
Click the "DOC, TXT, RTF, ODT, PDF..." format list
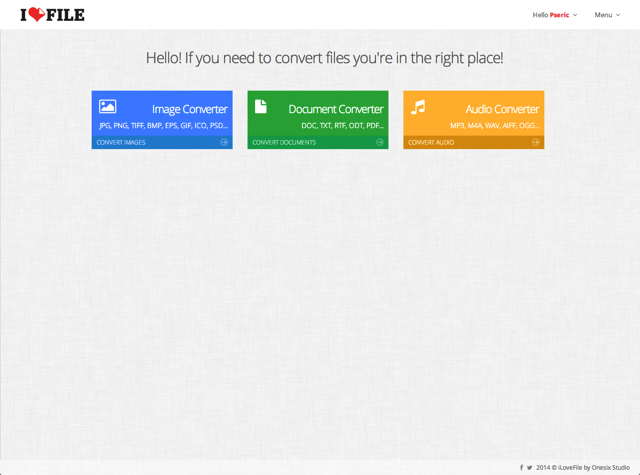342,126
